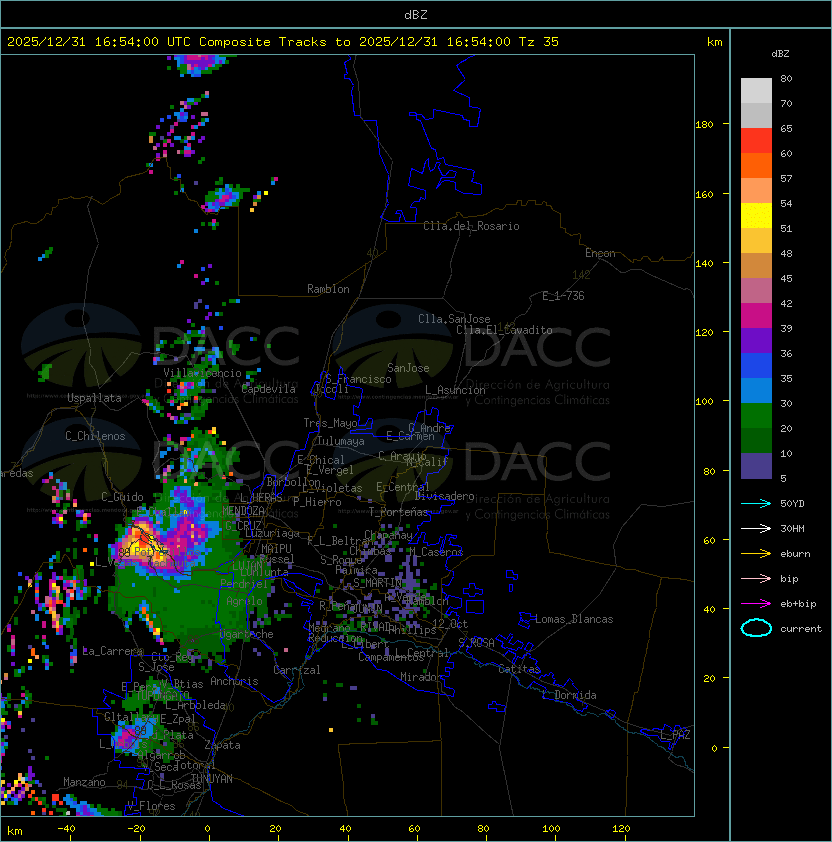
Task: Click the 'Clla.SanJose' map label
Action: [x=454, y=319]
